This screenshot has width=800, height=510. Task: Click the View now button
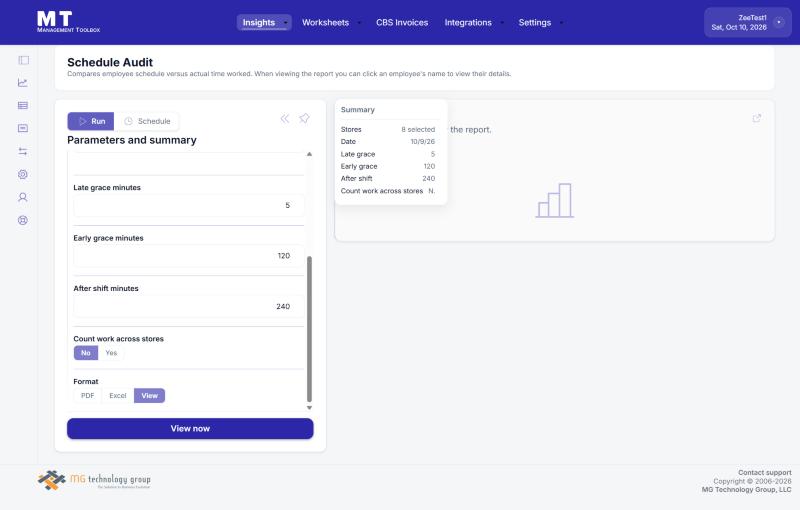(190, 429)
